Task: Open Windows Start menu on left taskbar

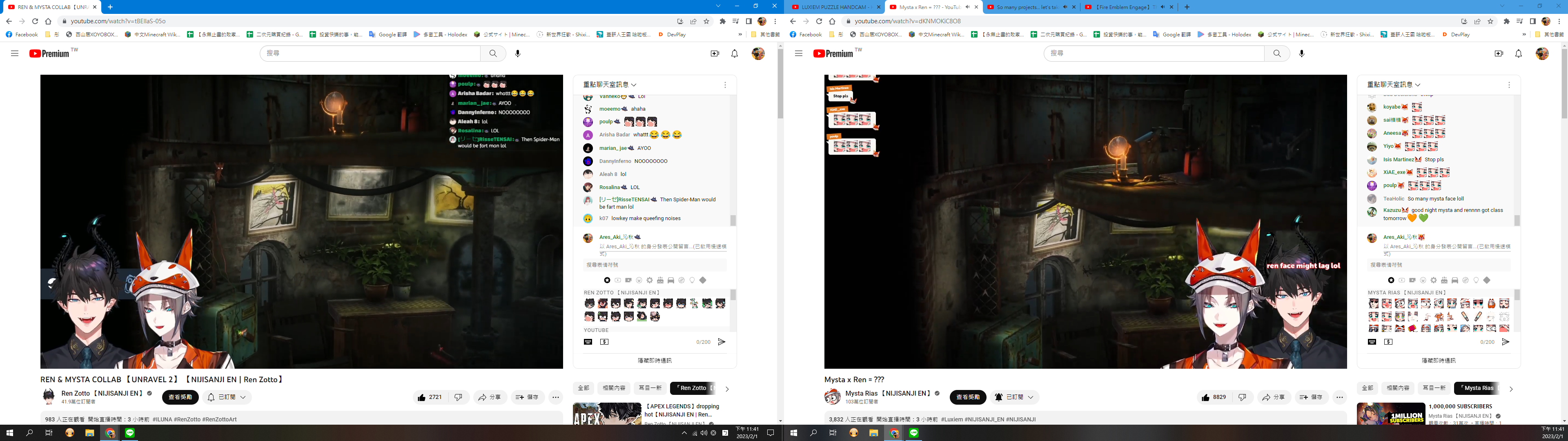Action: tap(10, 433)
